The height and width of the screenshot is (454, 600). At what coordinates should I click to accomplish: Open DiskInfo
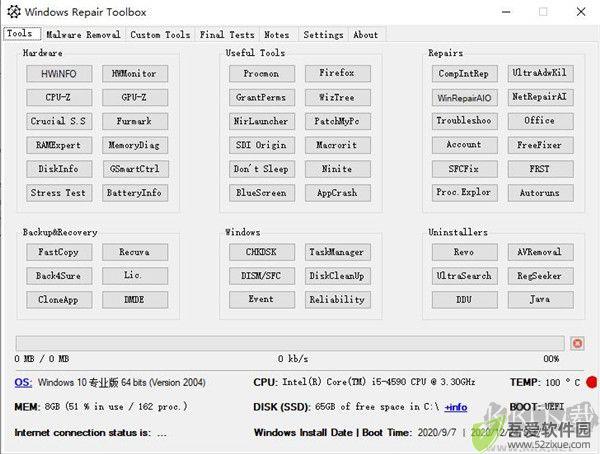click(x=59, y=169)
